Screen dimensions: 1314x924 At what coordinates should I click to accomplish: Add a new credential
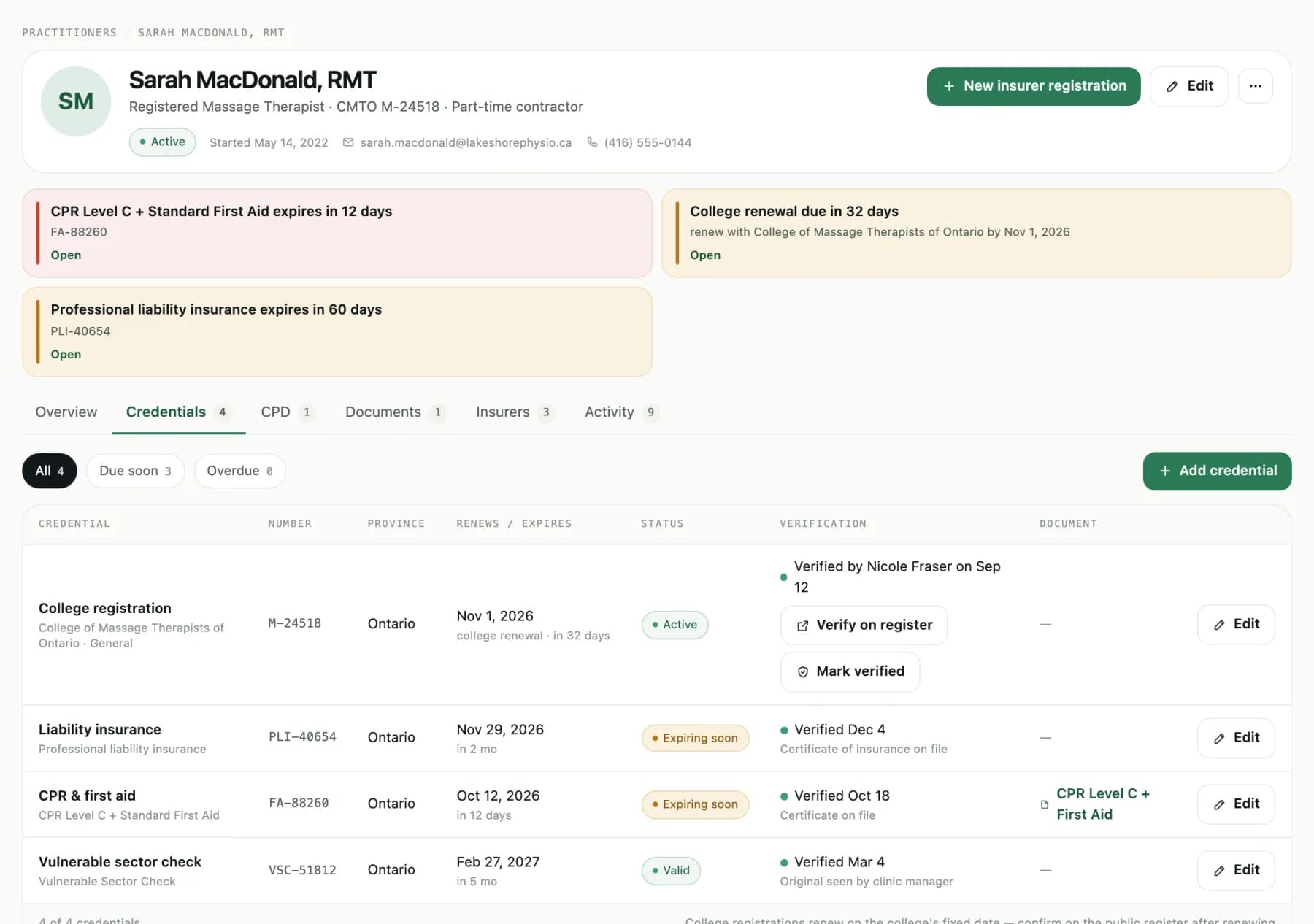pyautogui.click(x=1217, y=471)
